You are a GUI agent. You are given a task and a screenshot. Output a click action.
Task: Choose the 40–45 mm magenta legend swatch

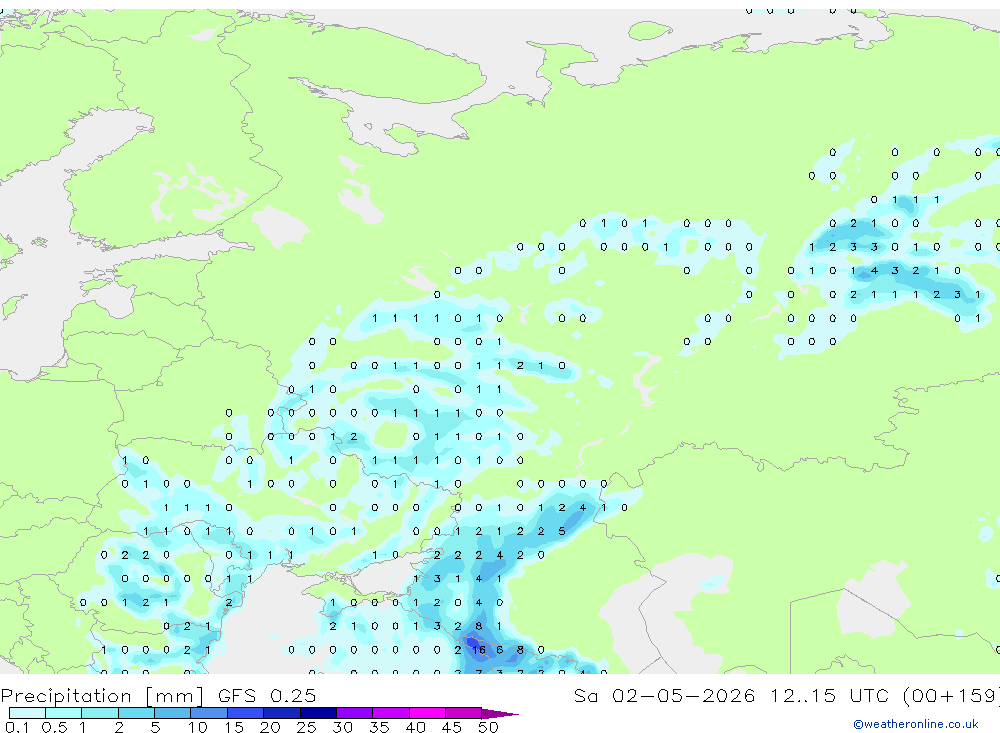pyautogui.click(x=427, y=713)
